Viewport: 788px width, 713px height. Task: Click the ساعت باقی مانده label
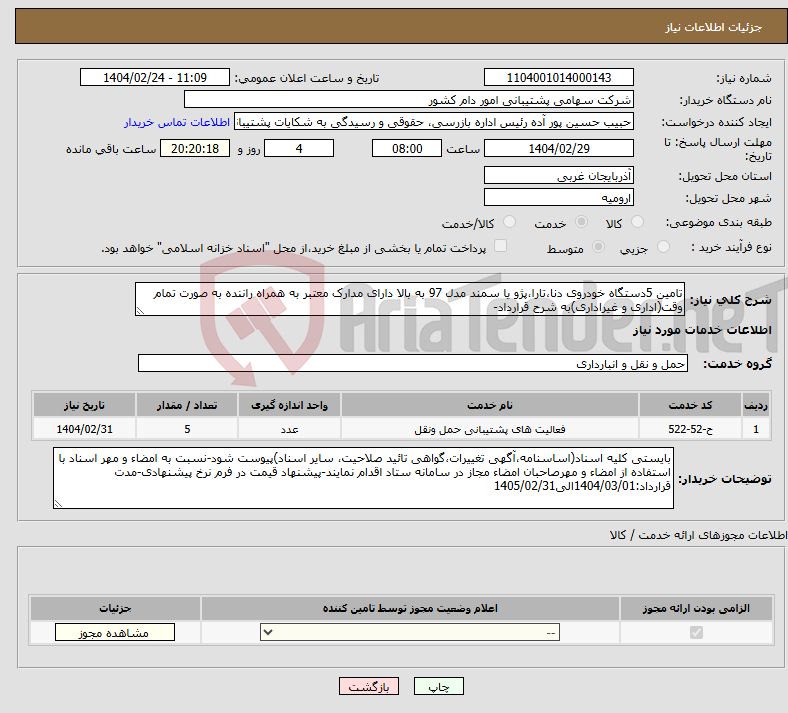click(111, 150)
